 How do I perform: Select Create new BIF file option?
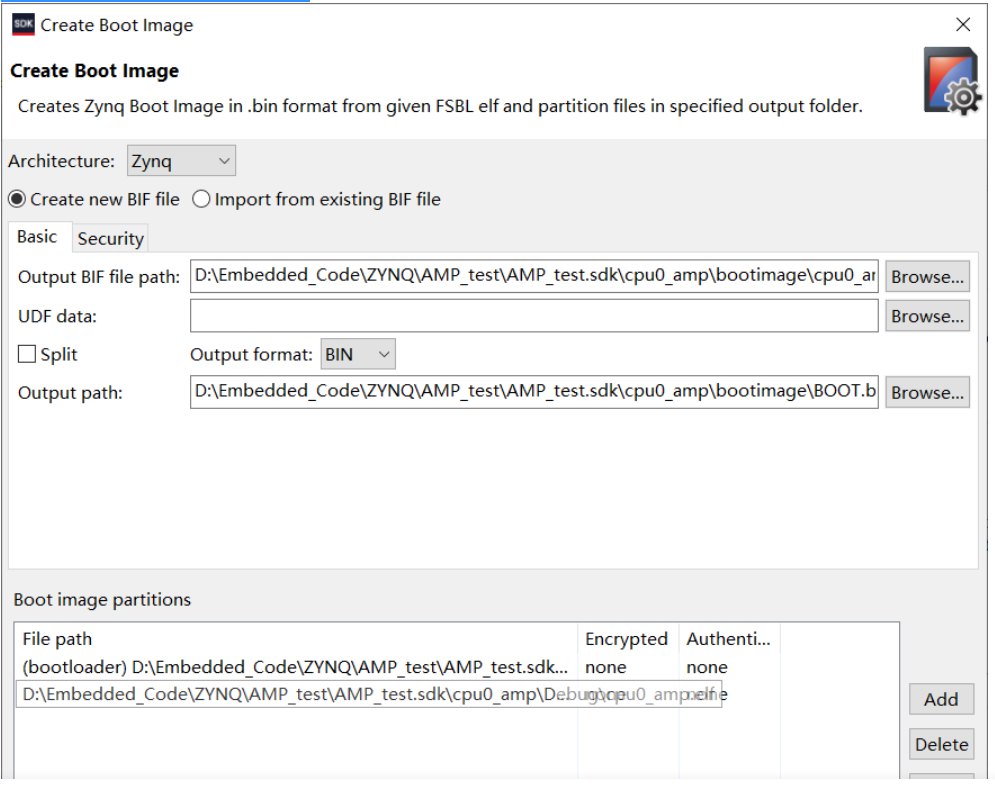tap(17, 200)
